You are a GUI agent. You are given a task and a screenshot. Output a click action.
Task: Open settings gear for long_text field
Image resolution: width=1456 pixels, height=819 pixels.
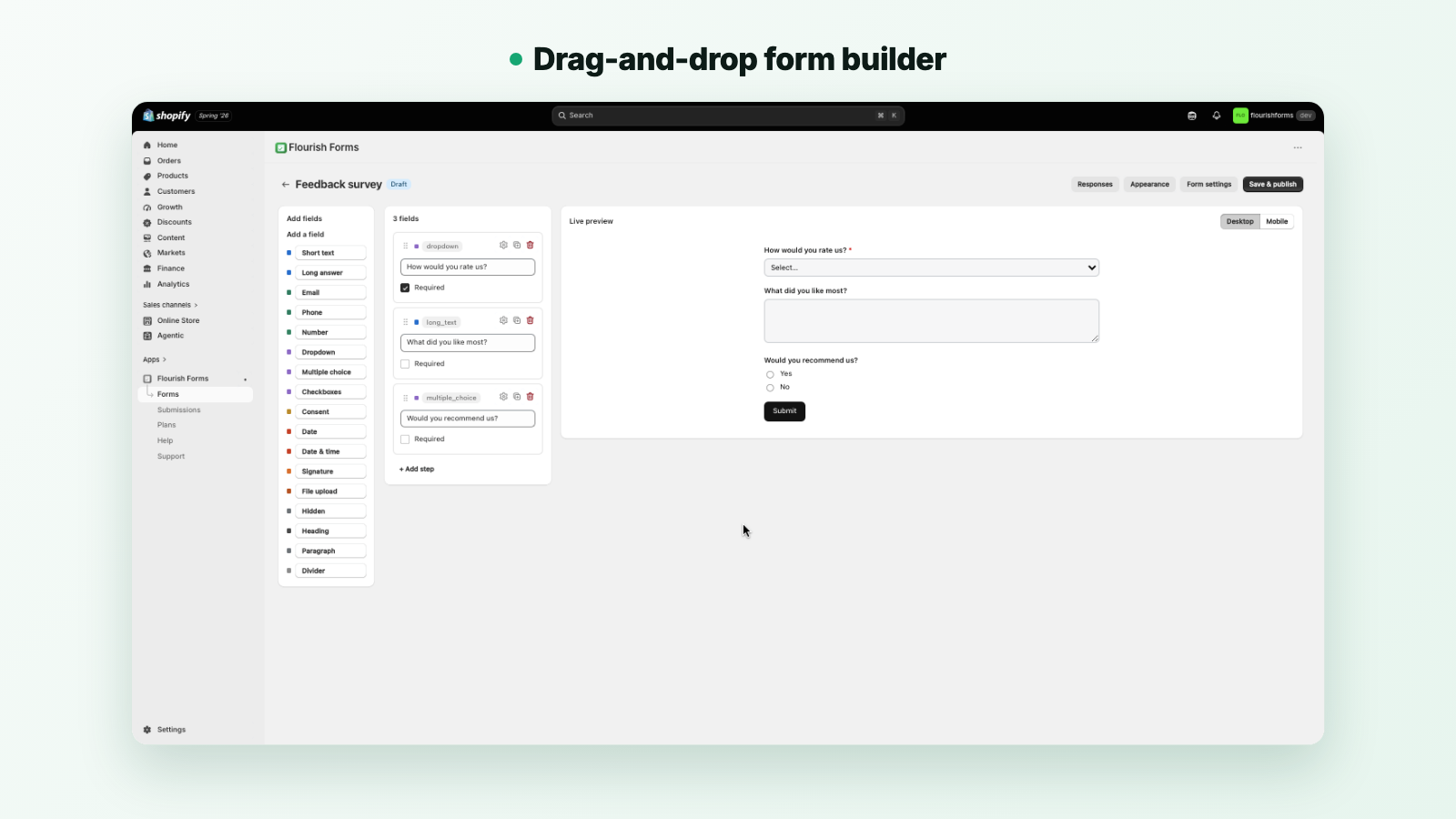(503, 320)
